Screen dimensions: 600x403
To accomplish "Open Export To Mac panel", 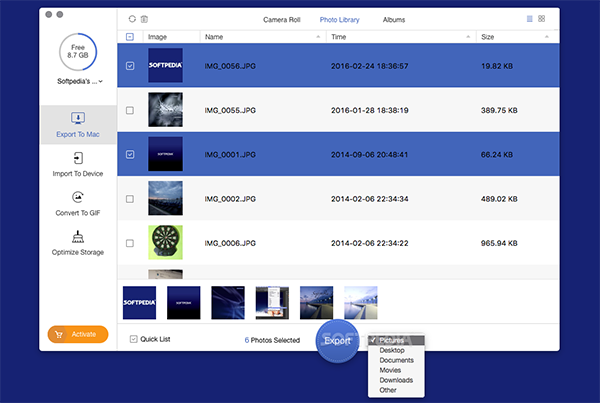I will click(78, 124).
